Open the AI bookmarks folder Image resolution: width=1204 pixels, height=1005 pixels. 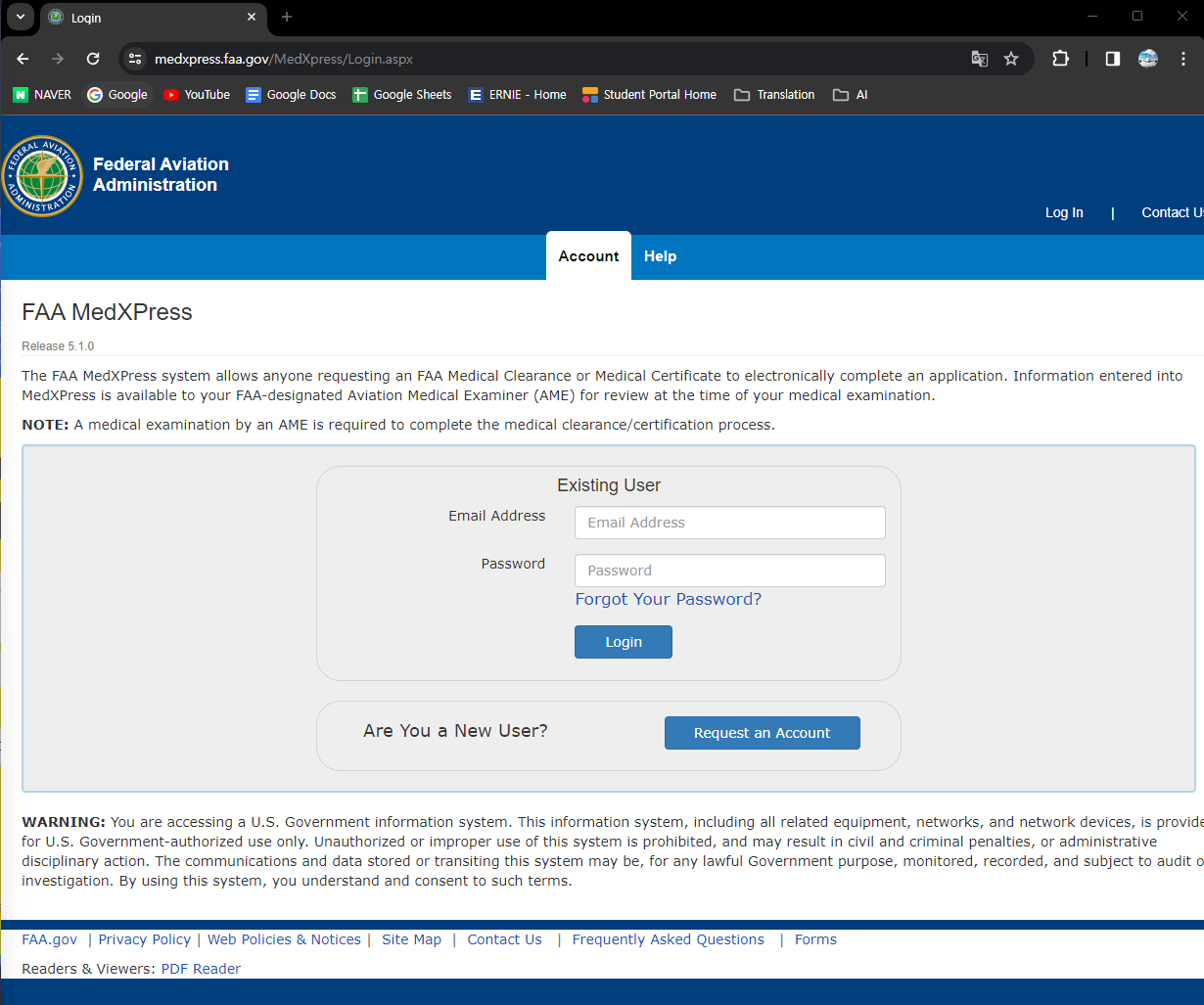851,95
